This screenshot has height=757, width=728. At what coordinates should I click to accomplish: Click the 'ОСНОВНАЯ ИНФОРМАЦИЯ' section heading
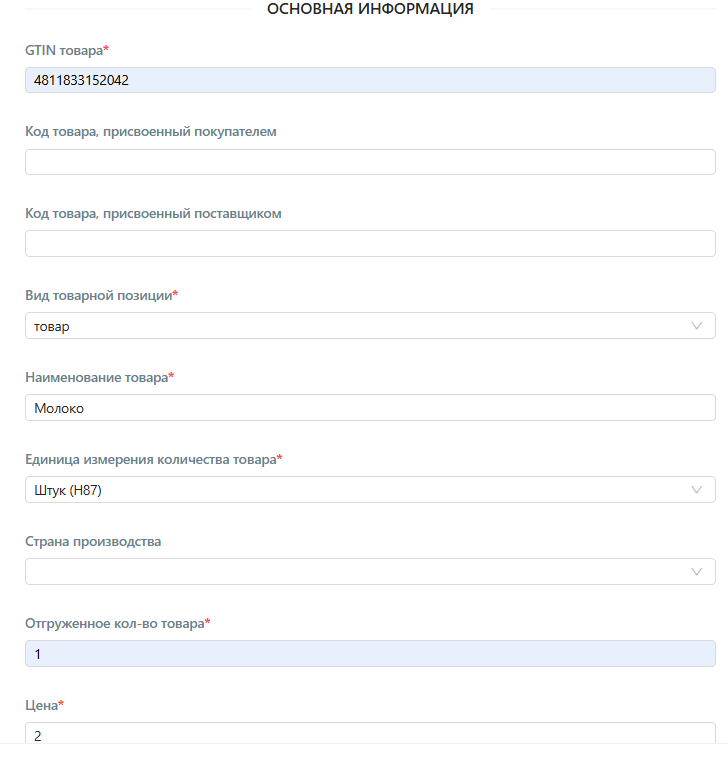point(370,9)
